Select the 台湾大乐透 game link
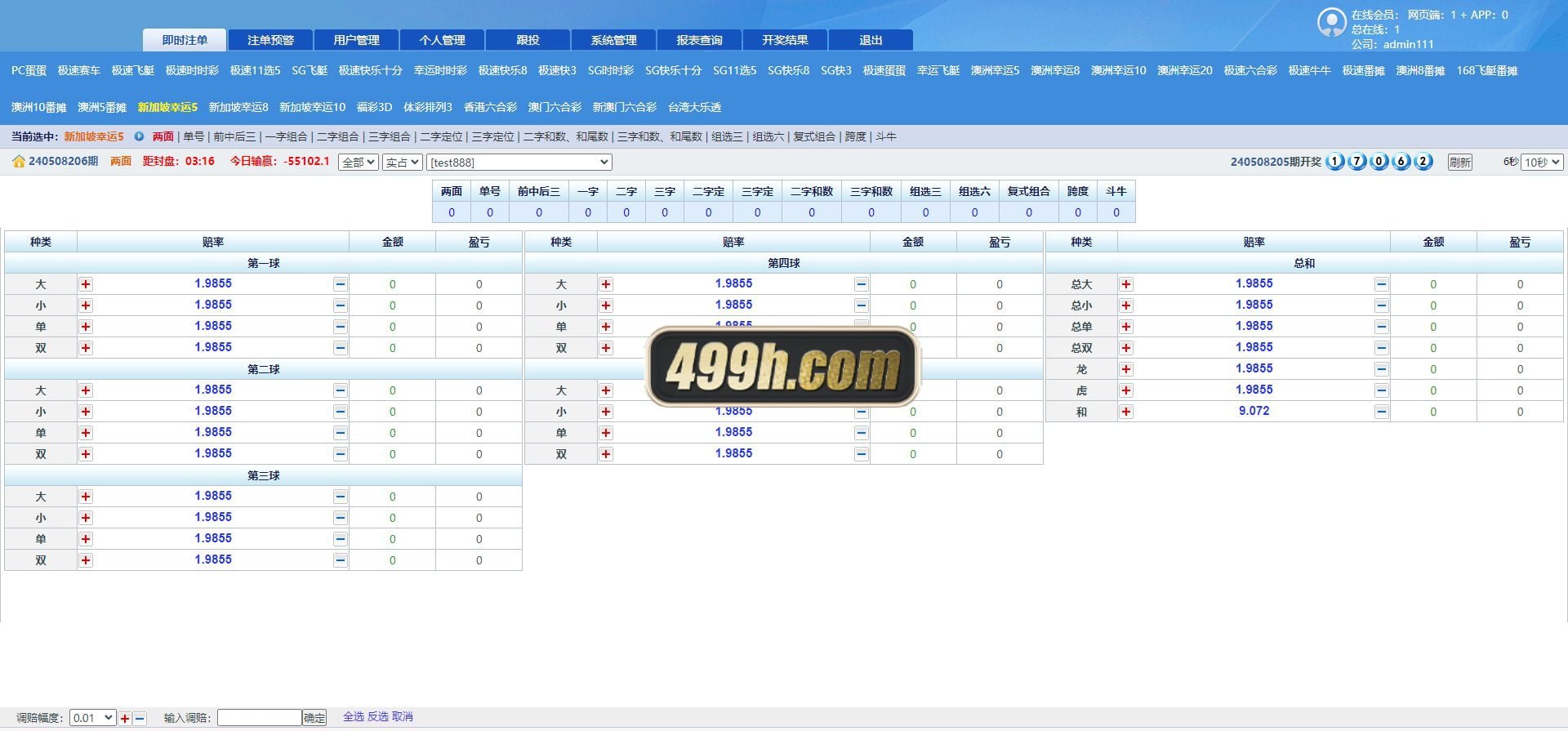This screenshot has width=1568, height=731. pyautogui.click(x=694, y=108)
